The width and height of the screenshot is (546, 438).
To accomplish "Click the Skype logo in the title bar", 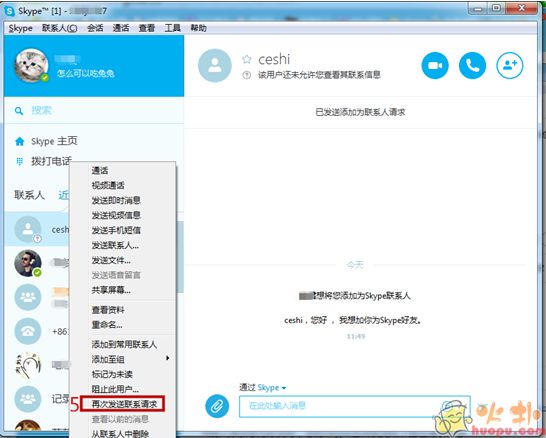I will 10,11.
